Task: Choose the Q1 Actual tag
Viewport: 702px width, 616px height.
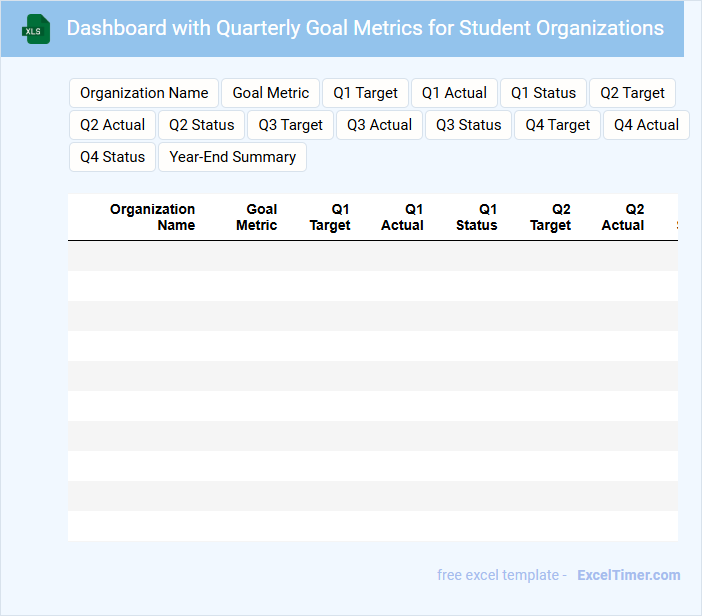Action: (454, 93)
